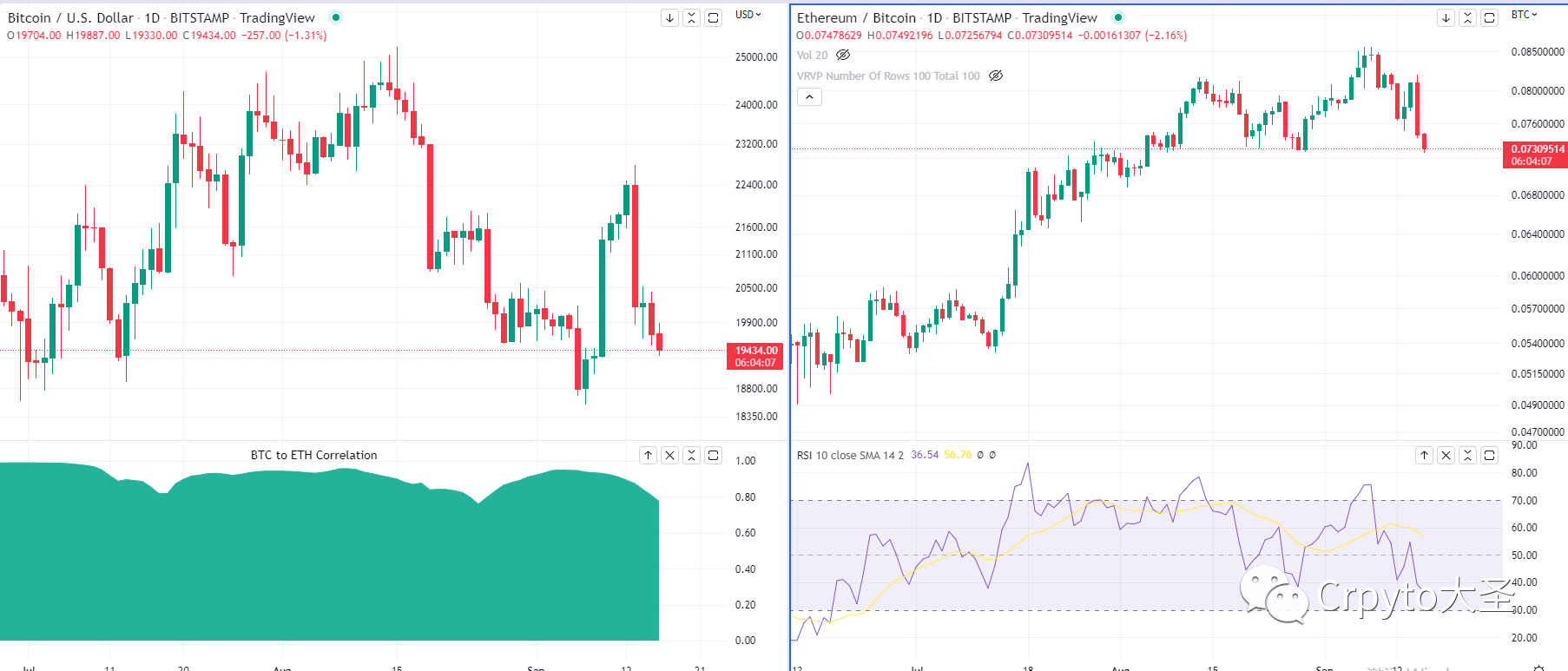The image size is (1568, 671).
Task: Move BTC to ETH Correlation pane up
Action: click(648, 455)
